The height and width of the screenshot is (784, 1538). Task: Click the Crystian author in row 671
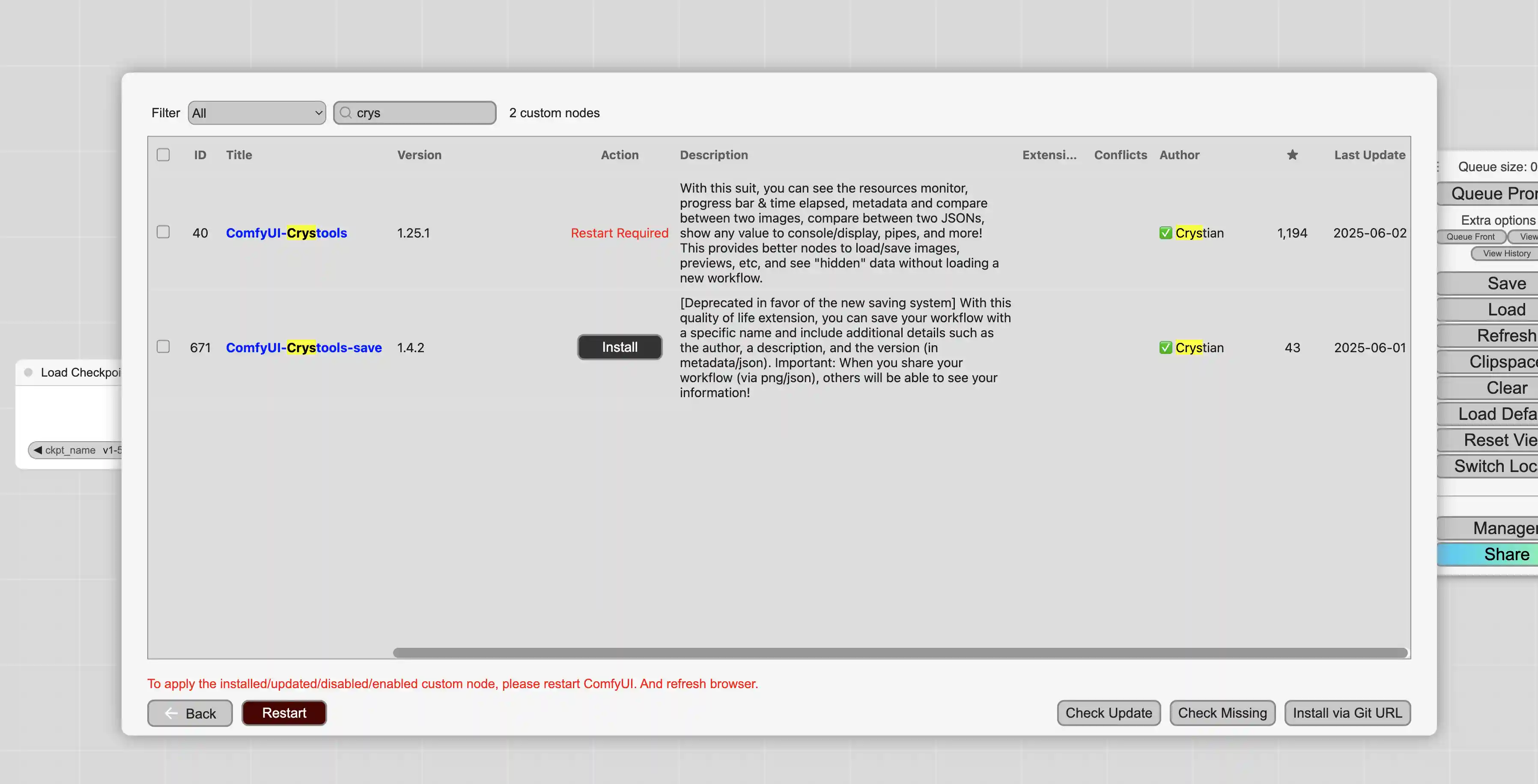1199,347
